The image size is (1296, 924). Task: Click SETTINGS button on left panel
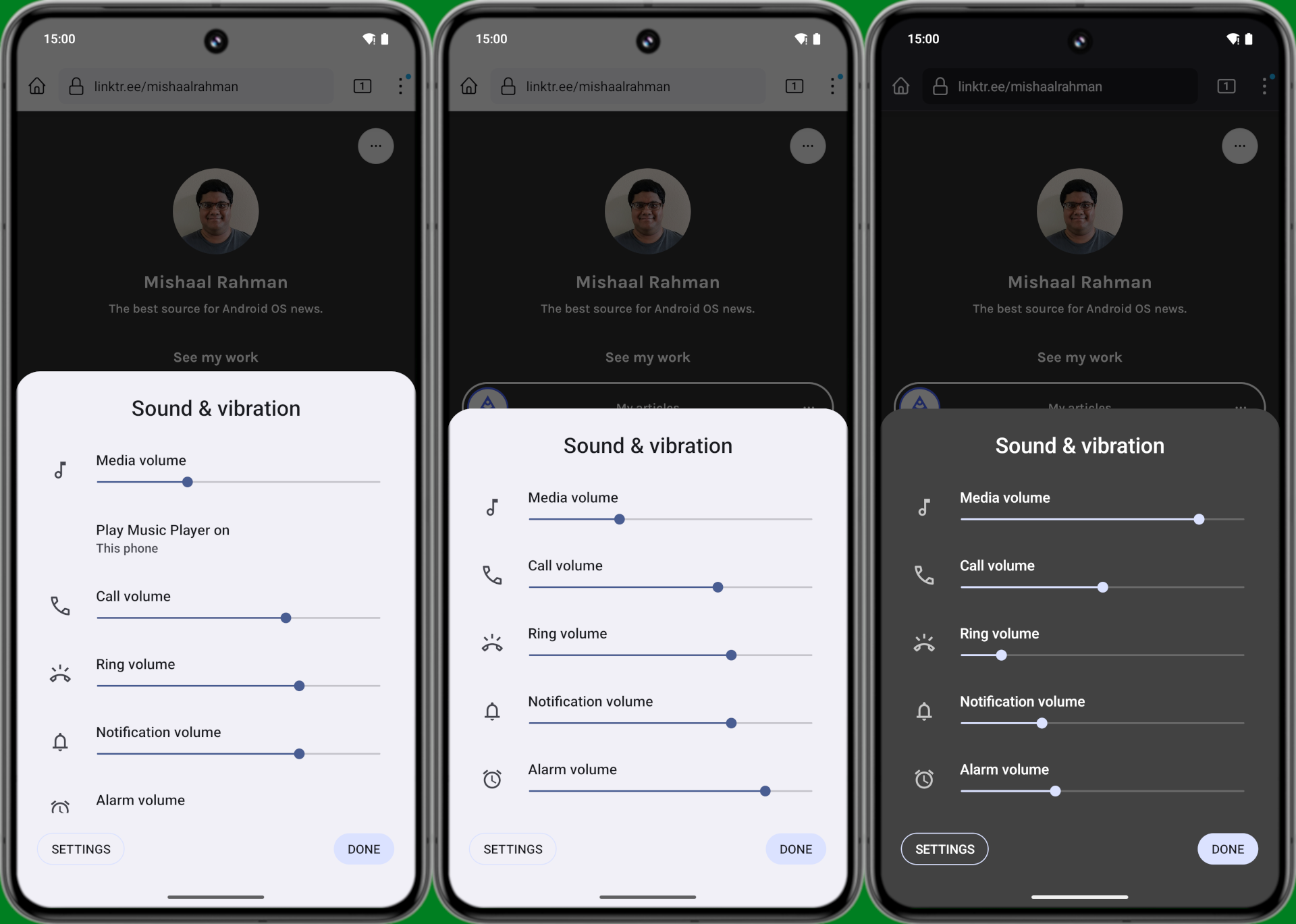click(81, 849)
